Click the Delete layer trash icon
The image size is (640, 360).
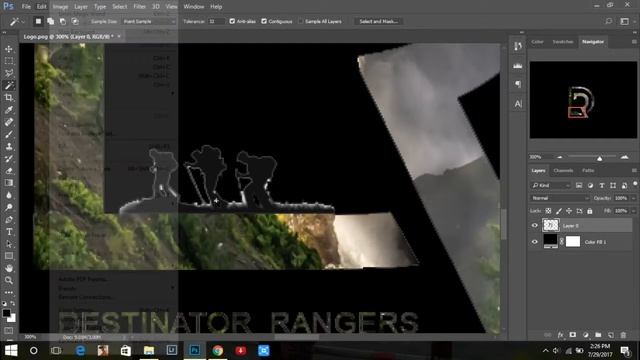pos(623,335)
